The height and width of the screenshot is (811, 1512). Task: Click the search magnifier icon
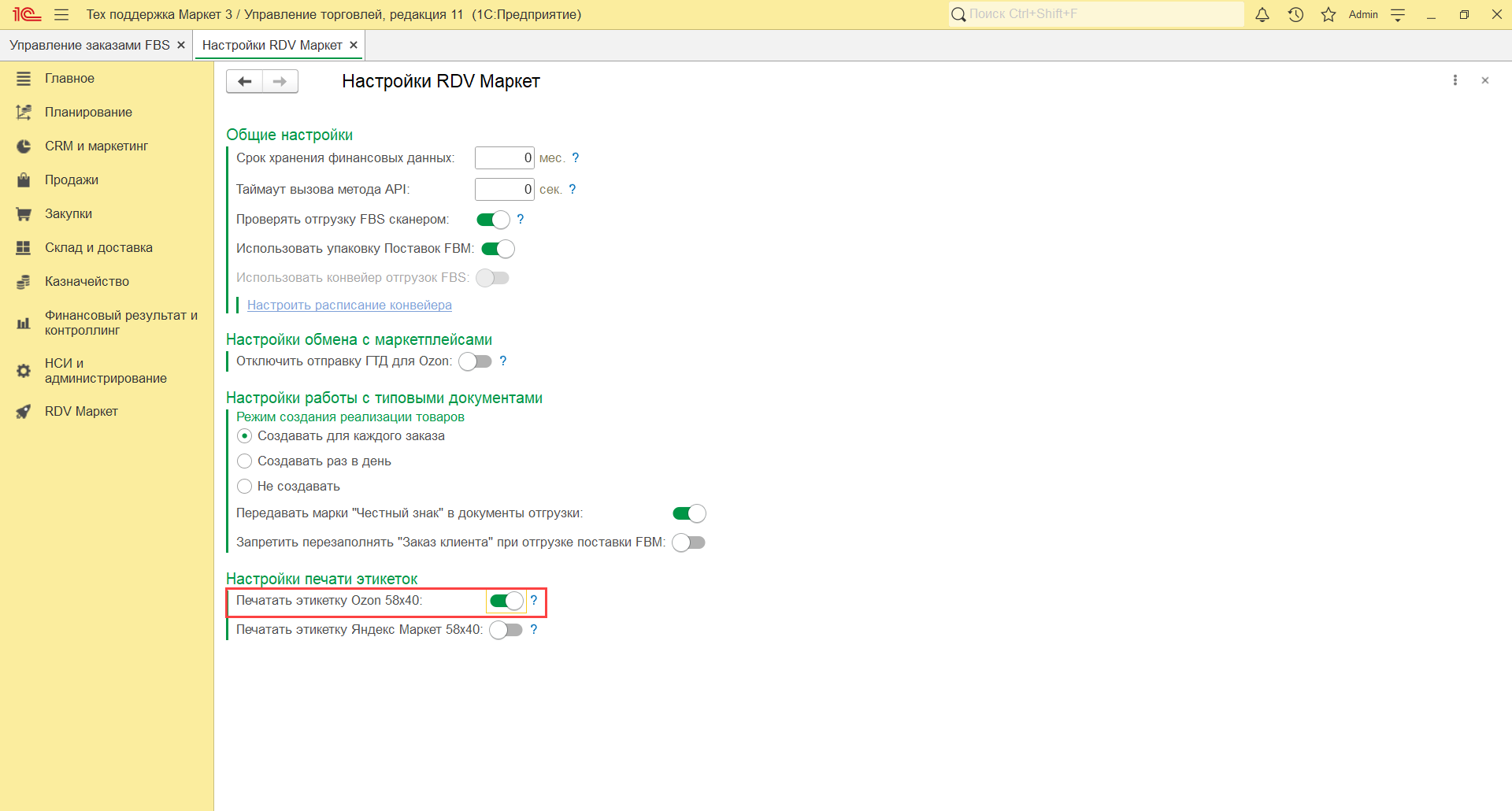tap(958, 14)
